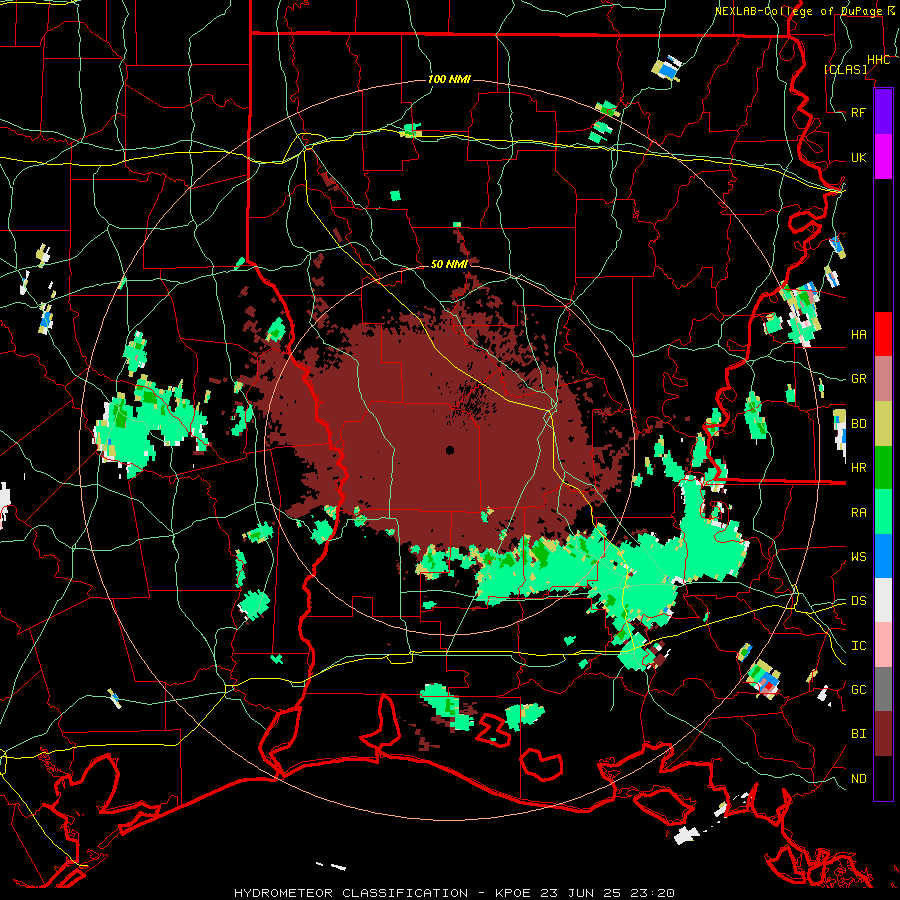The width and height of the screenshot is (900, 900).
Task: Click the light pink IC legend swatch
Action: [883, 645]
